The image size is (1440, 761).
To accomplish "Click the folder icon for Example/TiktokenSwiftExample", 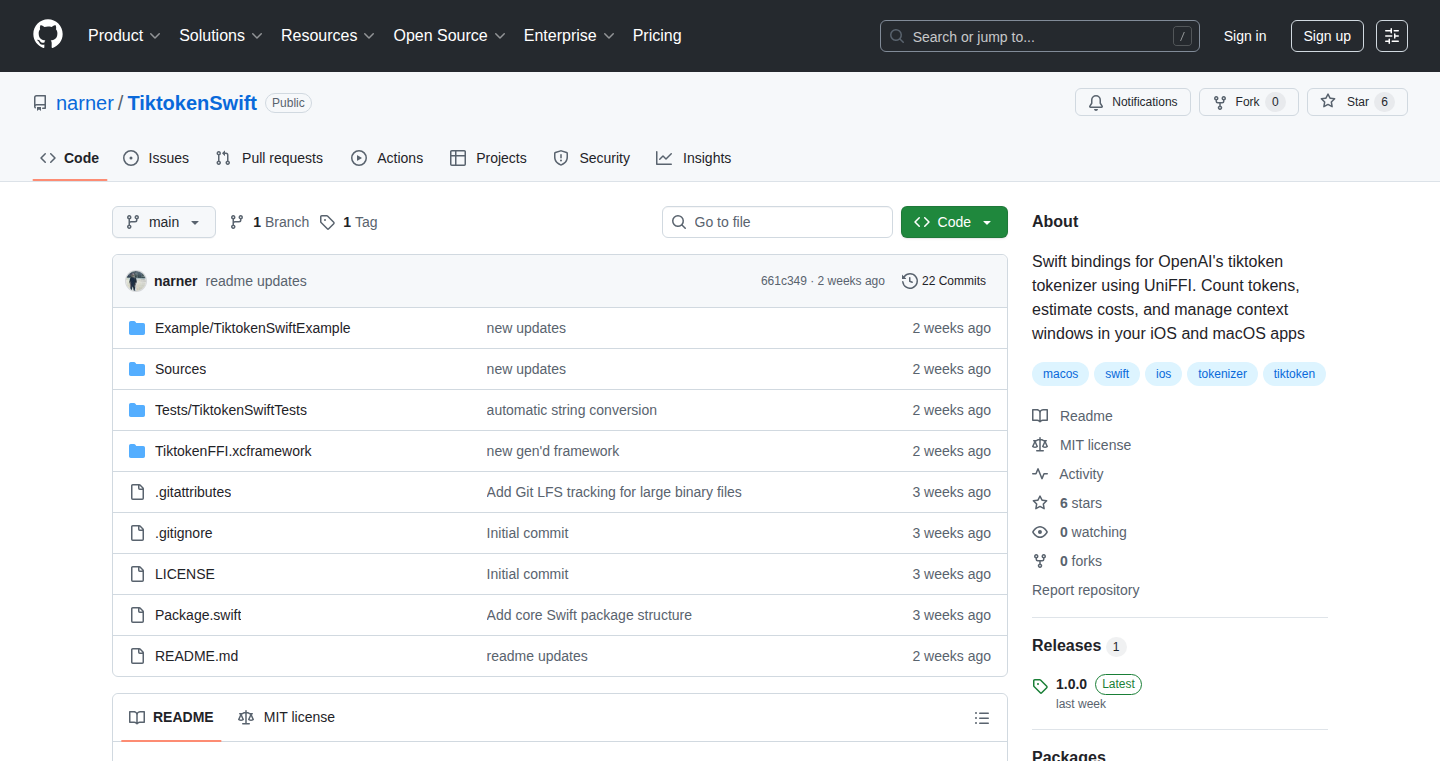I will [x=137, y=328].
